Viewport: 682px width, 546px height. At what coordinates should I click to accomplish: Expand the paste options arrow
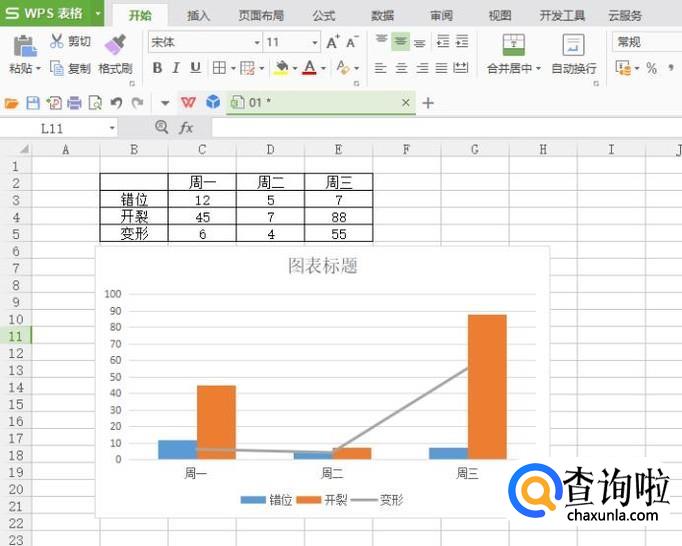[x=38, y=68]
